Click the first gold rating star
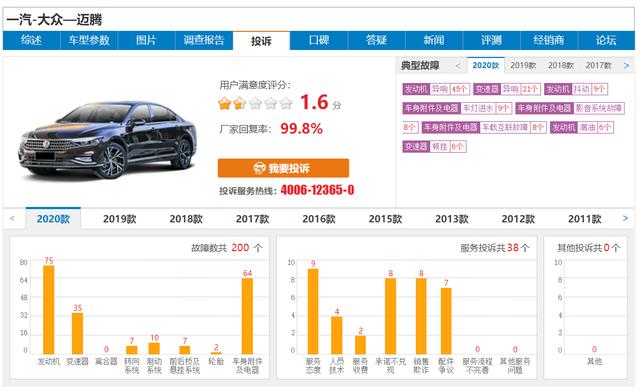 point(224,103)
